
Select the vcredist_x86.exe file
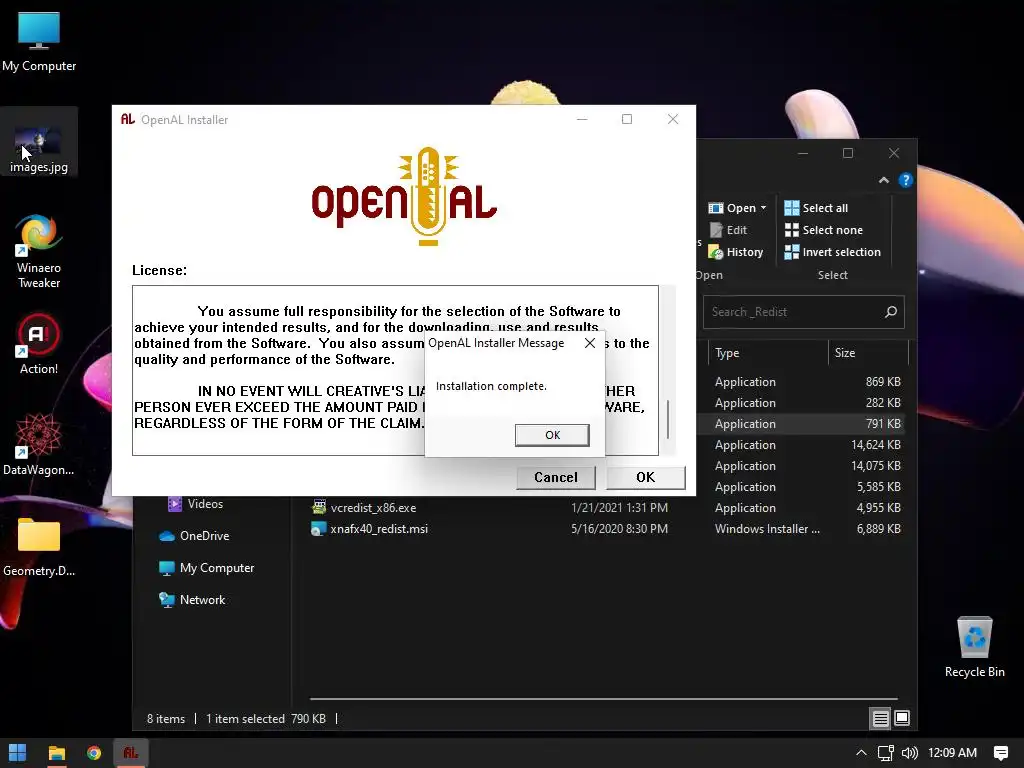(x=373, y=507)
